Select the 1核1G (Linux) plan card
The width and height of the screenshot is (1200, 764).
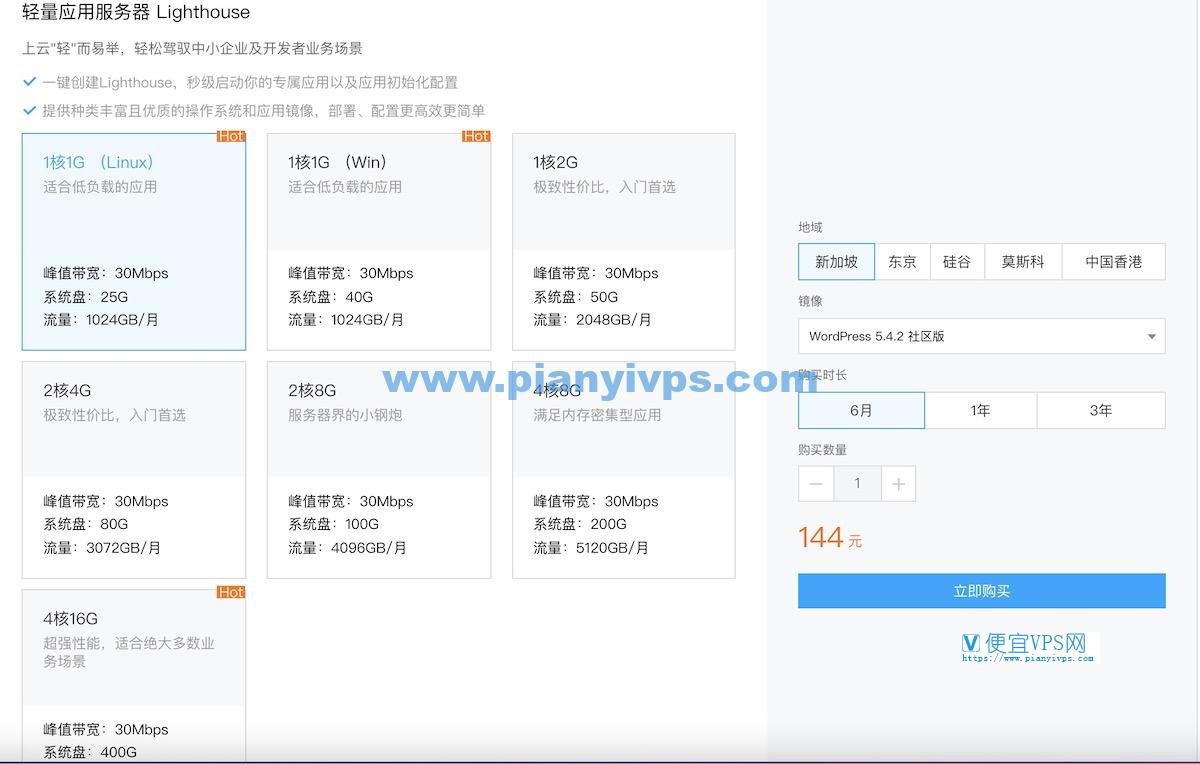click(134, 241)
